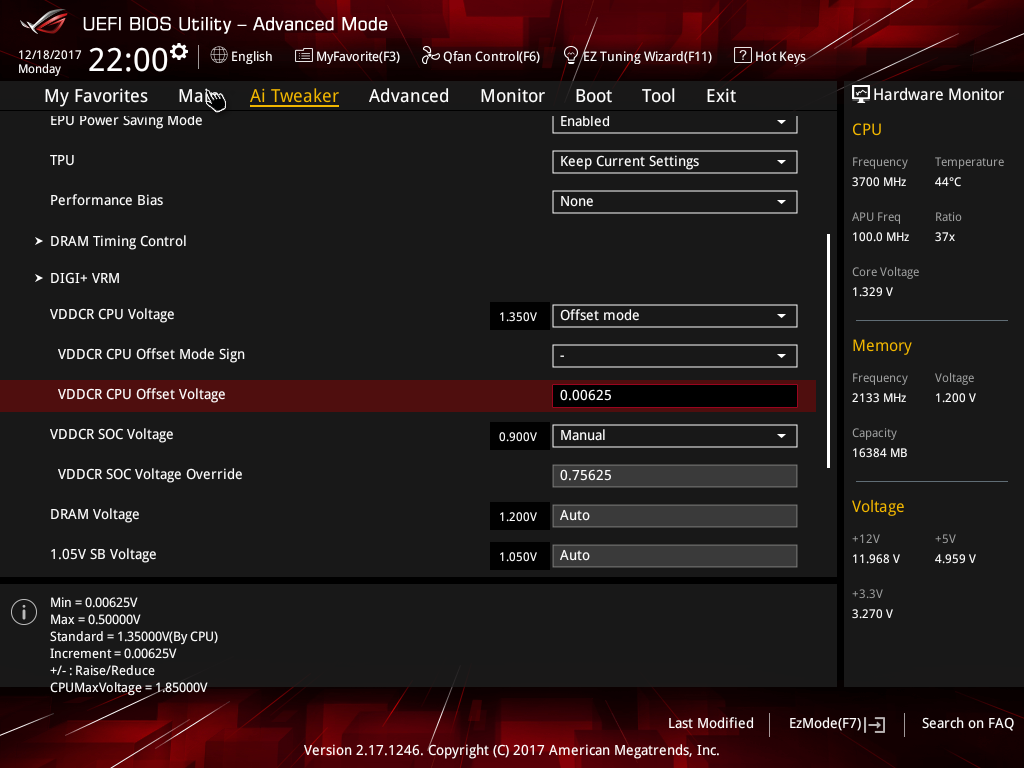Click the 1.350V CPU voltage readout
1024x768 pixels.
[518, 317]
